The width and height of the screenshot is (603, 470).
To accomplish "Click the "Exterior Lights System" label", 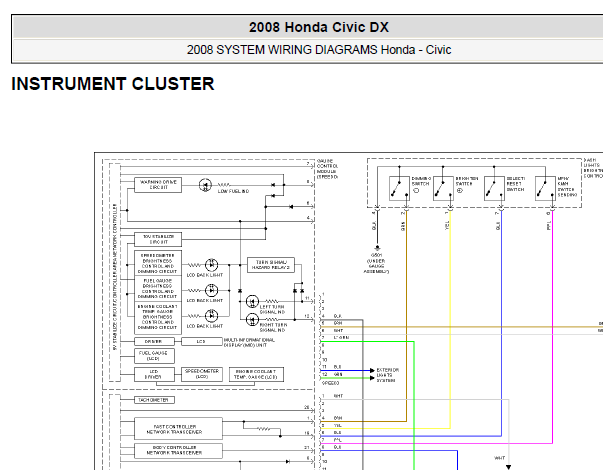I will pyautogui.click(x=387, y=375).
